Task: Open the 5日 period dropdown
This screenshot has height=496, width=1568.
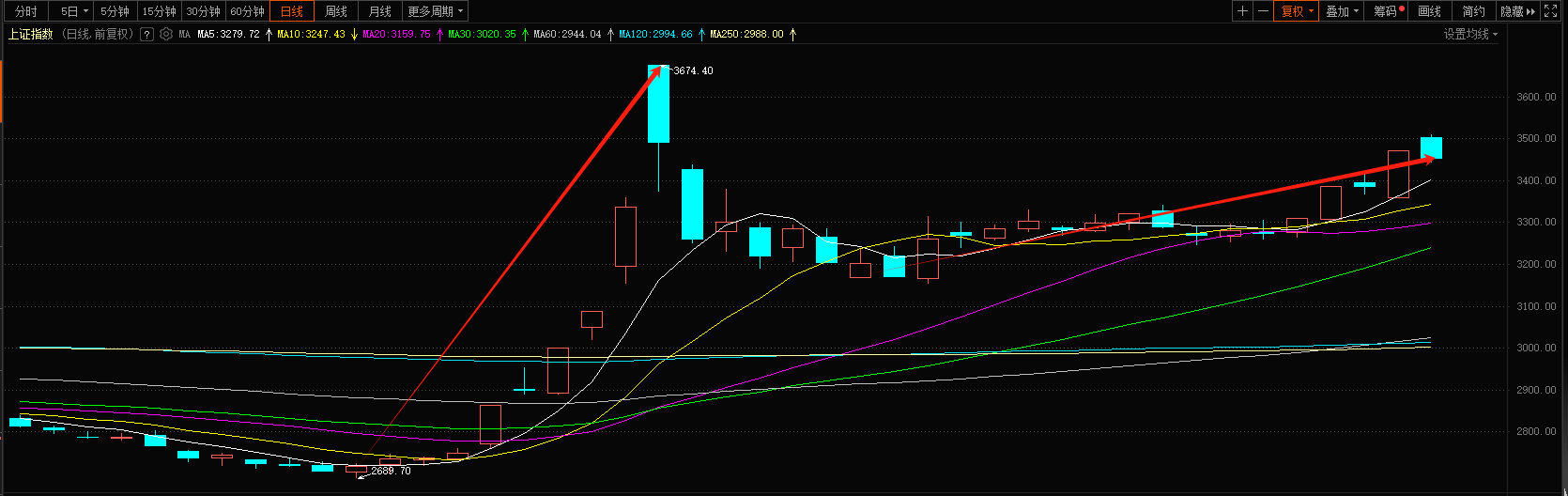Action: (x=73, y=11)
